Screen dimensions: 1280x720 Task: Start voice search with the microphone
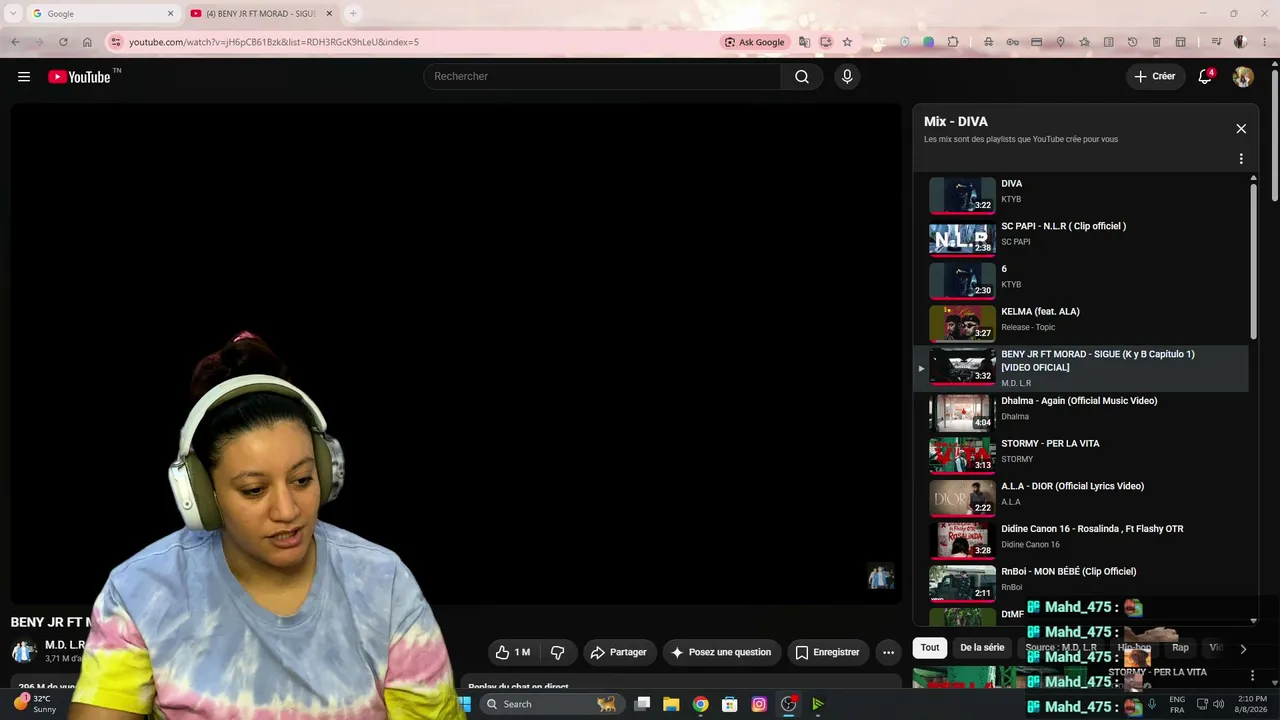pyautogui.click(x=847, y=77)
